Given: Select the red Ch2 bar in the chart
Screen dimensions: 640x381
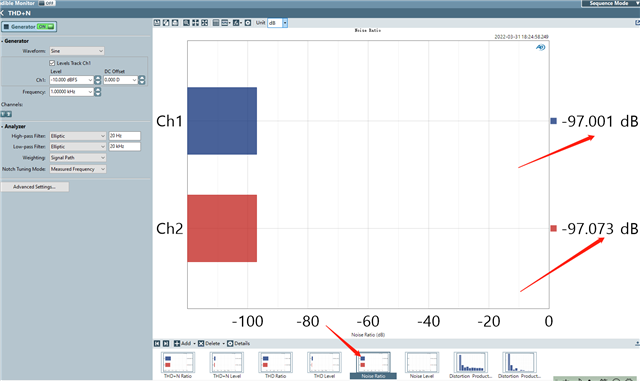Looking at the screenshot, I should point(222,228).
